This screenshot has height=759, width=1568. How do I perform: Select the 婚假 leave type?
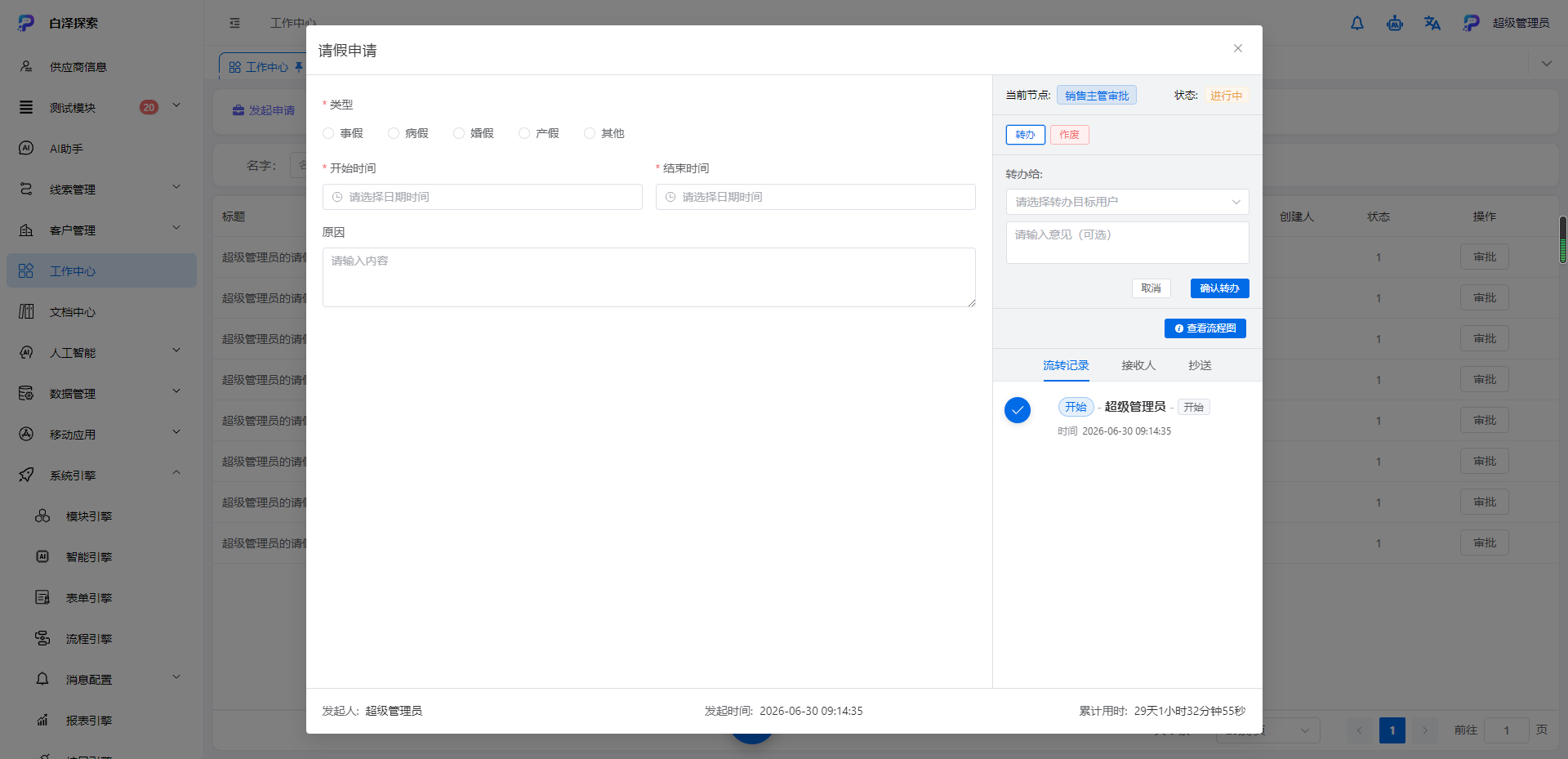(x=474, y=133)
